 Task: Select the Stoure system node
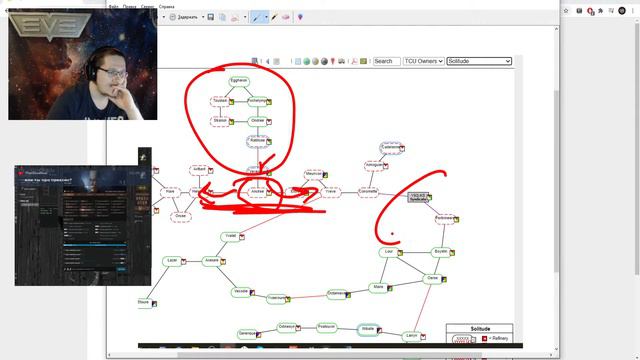[x=144, y=303]
